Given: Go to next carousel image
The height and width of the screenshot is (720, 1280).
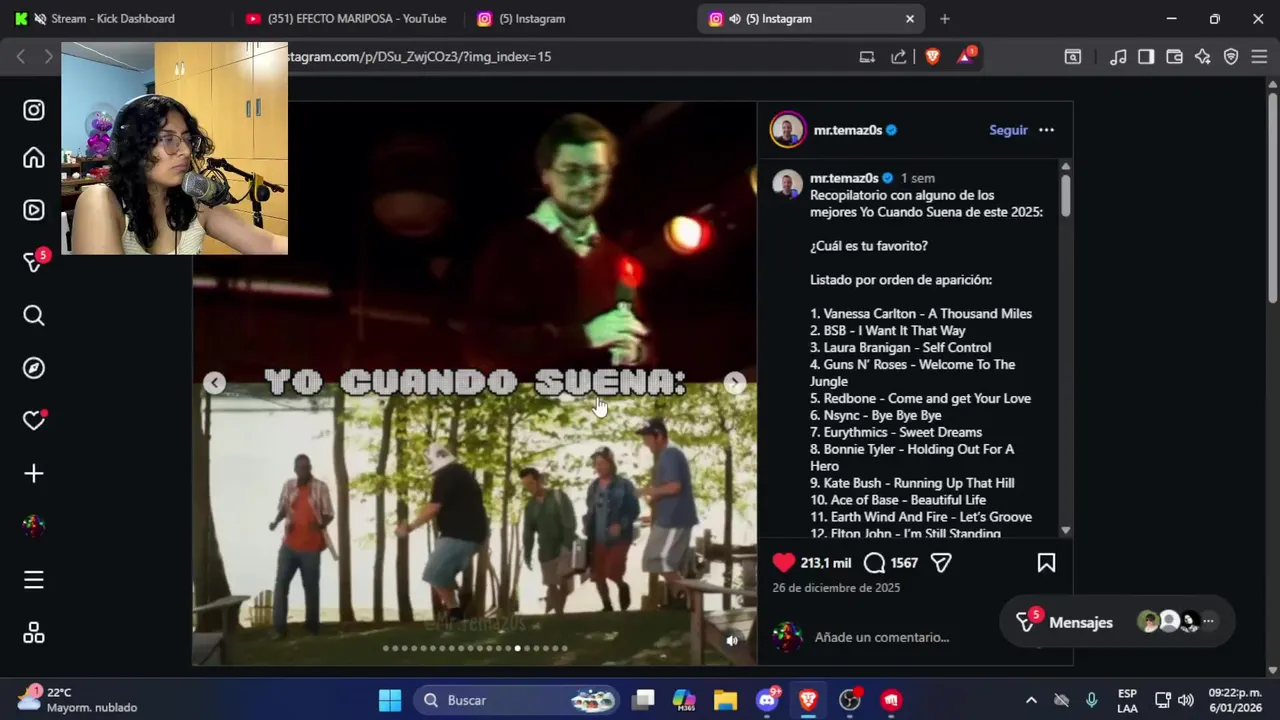Looking at the screenshot, I should point(735,383).
